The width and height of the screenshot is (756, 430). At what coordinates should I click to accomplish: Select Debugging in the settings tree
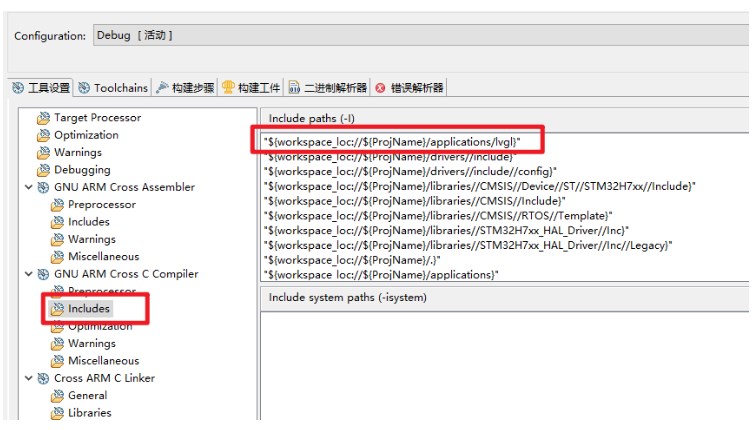point(82,170)
